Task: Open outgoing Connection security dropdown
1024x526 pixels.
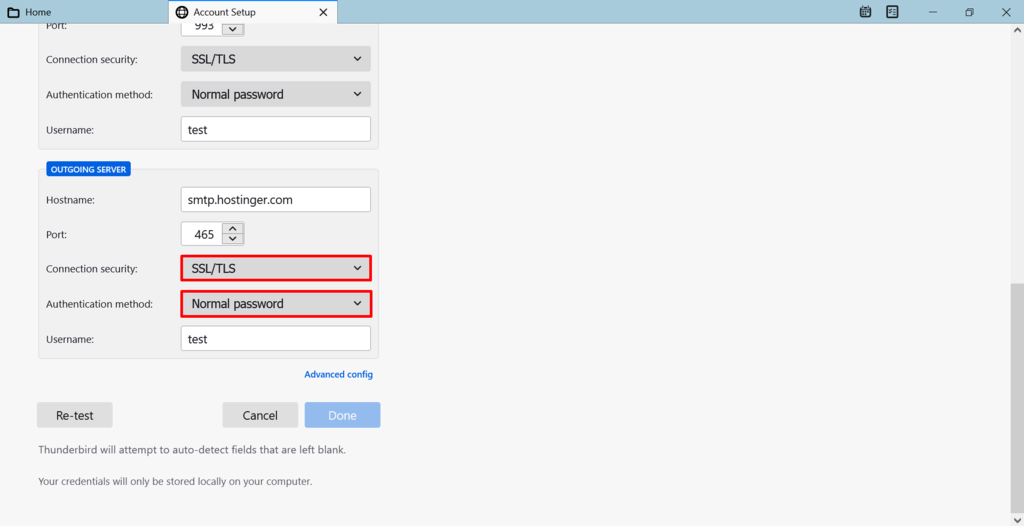Action: pyautogui.click(x=276, y=269)
